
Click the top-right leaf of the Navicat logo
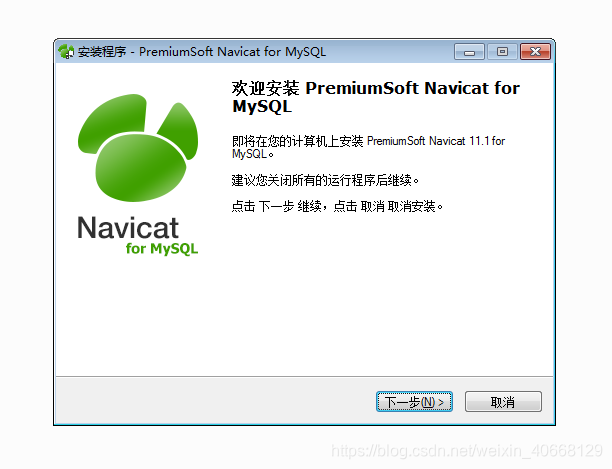(180, 130)
